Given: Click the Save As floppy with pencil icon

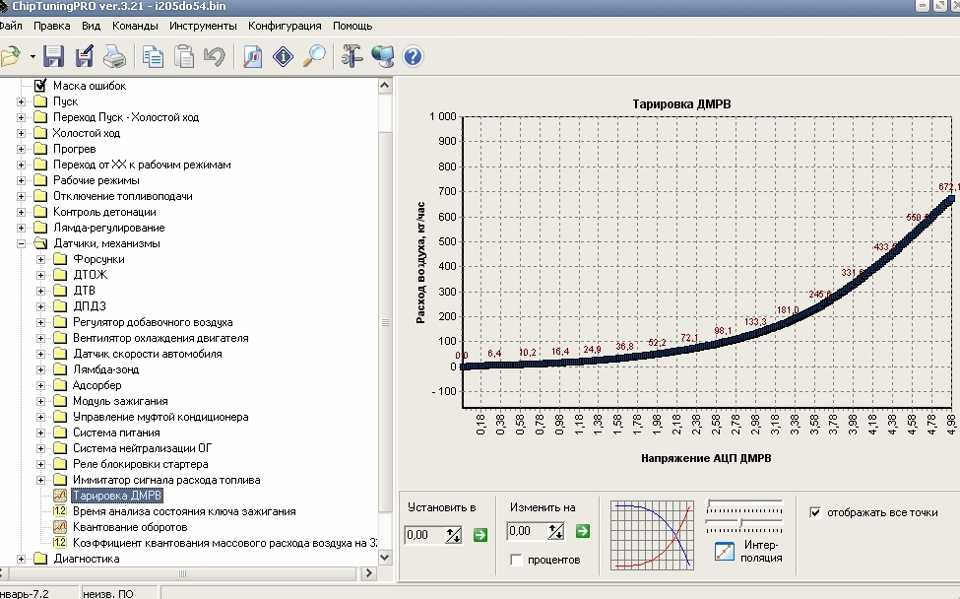Looking at the screenshot, I should (84, 56).
